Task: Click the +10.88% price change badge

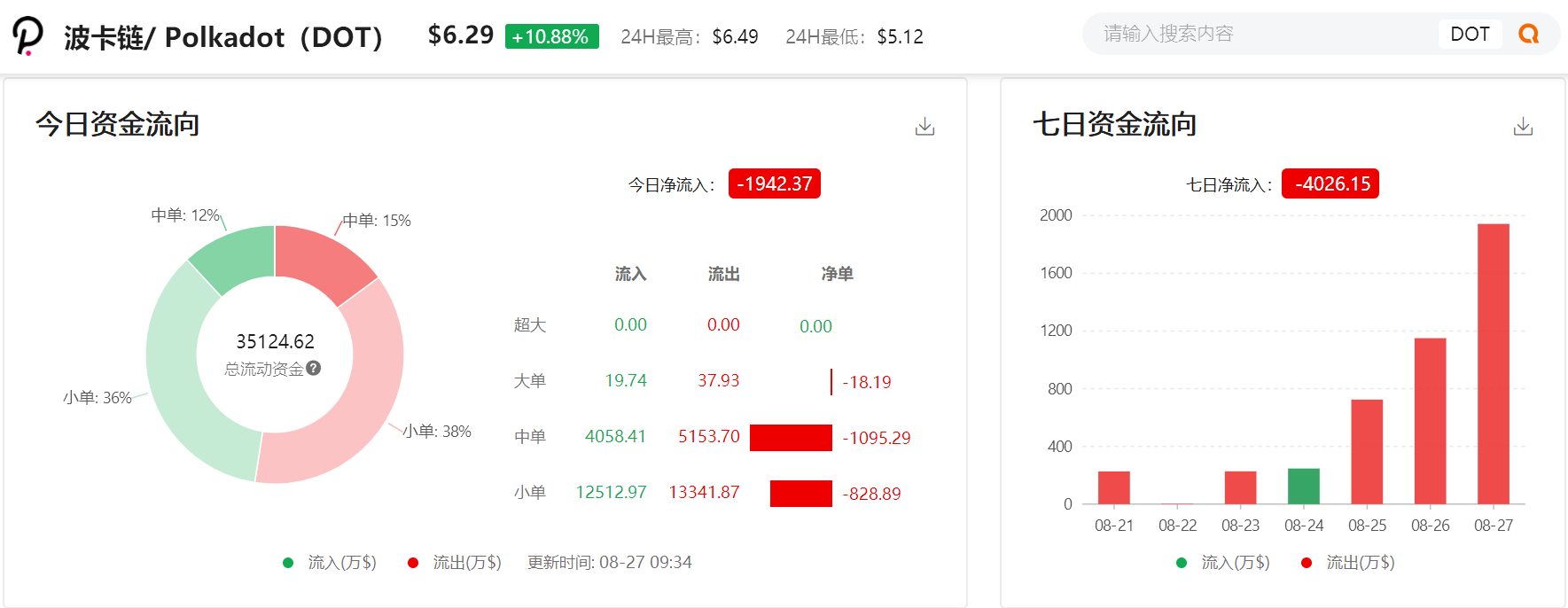Action: coord(551,36)
